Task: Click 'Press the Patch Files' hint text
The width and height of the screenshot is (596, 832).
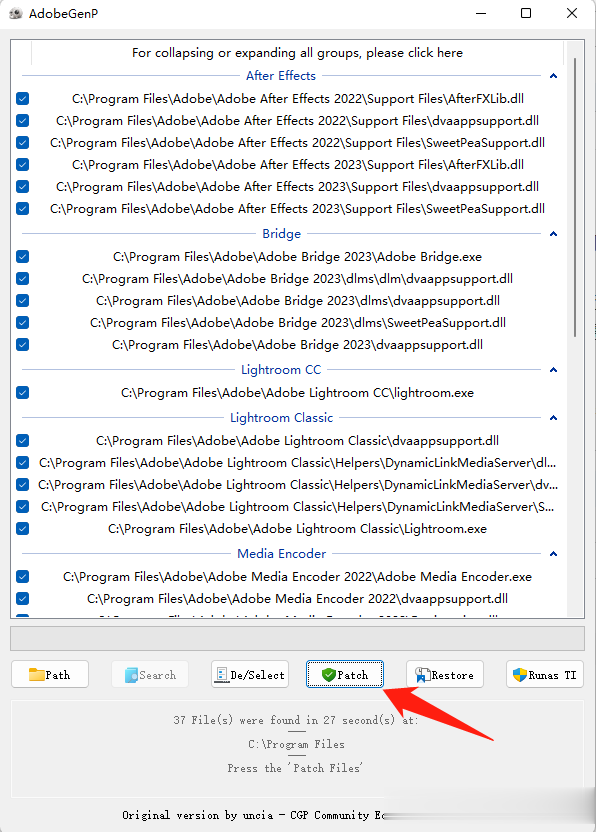Action: [295, 768]
